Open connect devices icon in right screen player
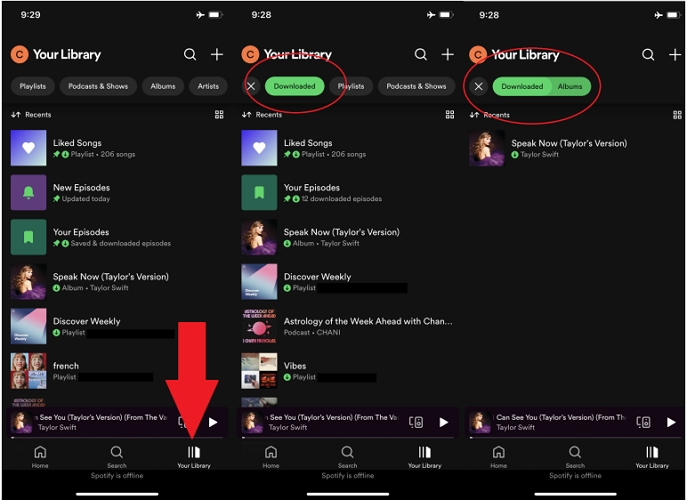 (643, 422)
